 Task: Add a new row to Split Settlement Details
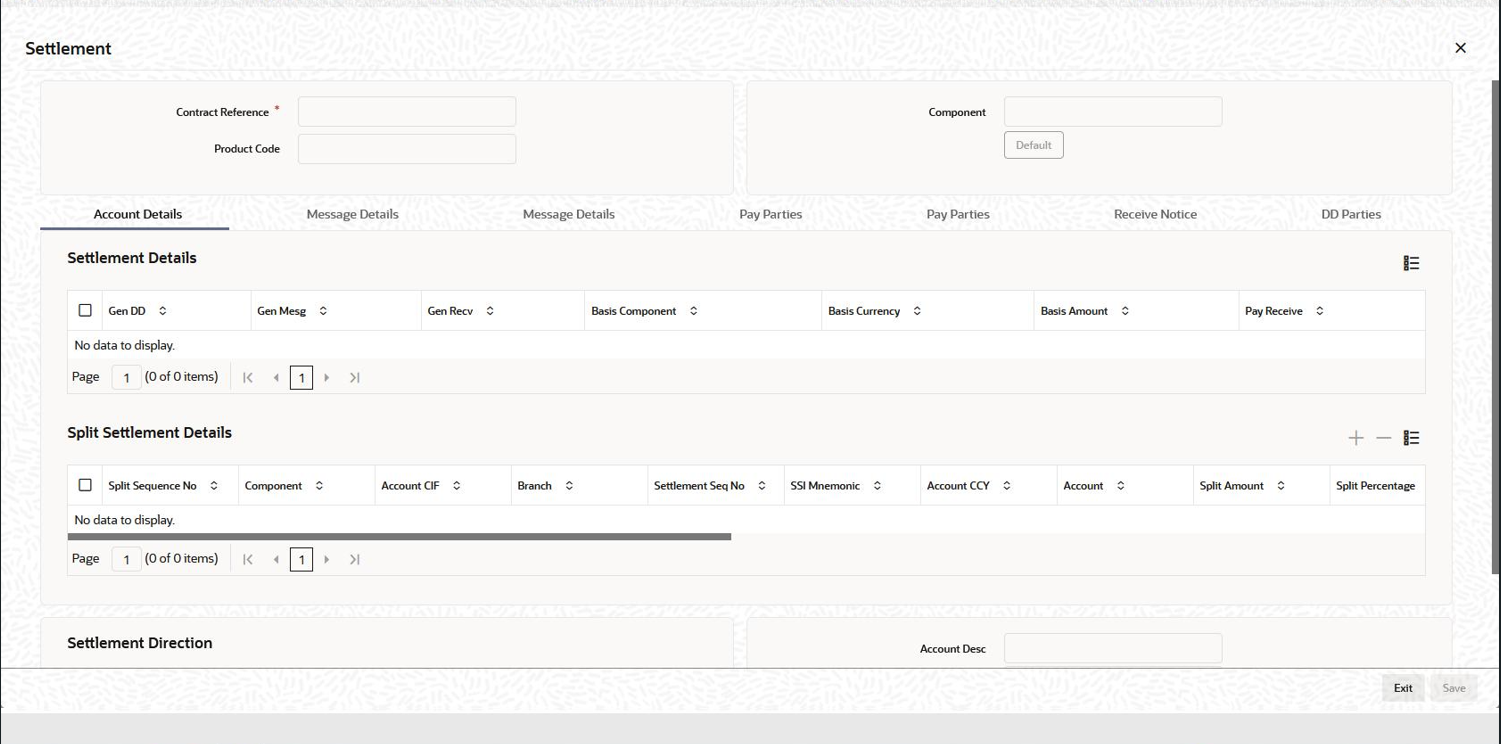1356,437
